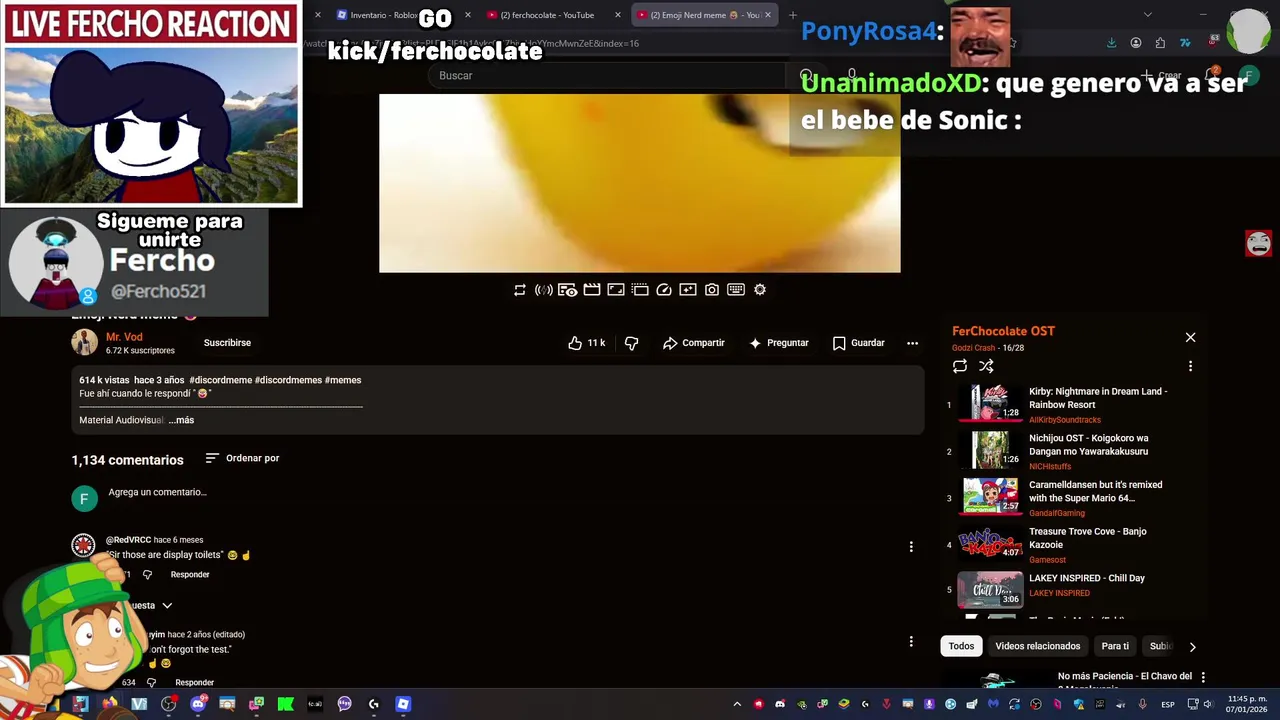Open the Logitech G Hub taskbar icon
The width and height of the screenshot is (1280, 720).
click(374, 704)
